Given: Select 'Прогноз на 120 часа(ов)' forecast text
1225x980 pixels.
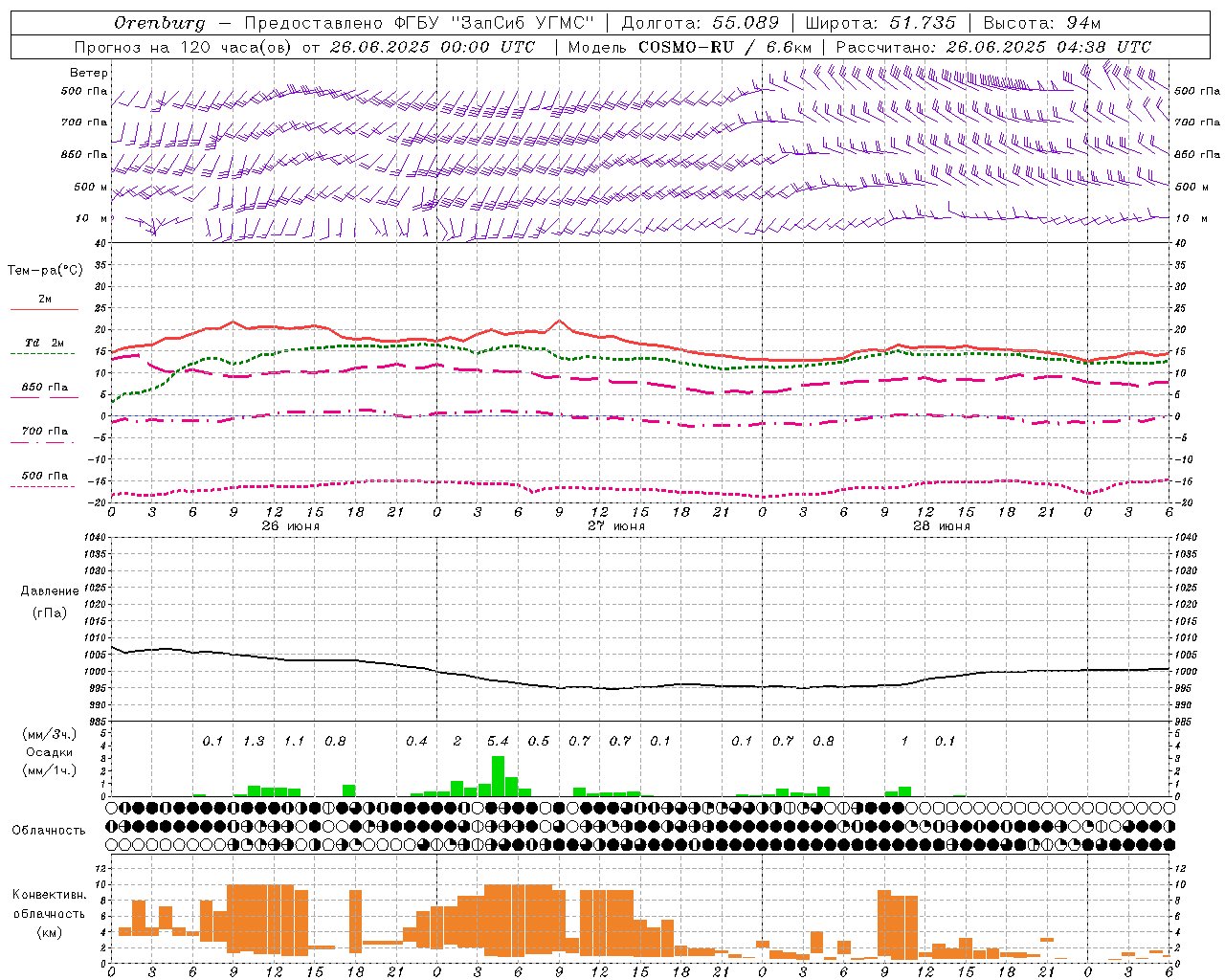Looking at the screenshot, I should (x=184, y=47).
